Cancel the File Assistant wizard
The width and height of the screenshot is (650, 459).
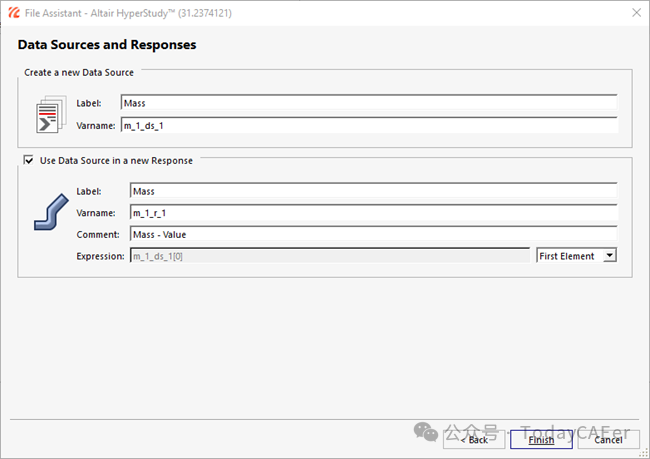point(608,439)
